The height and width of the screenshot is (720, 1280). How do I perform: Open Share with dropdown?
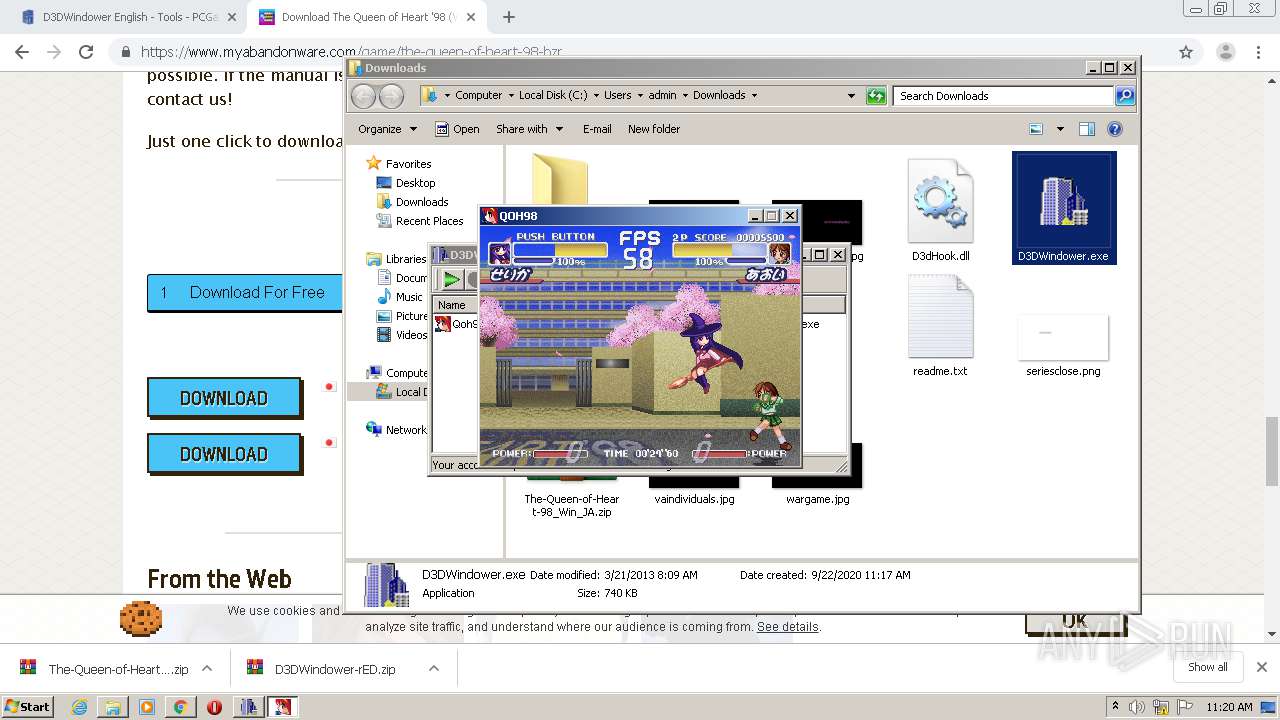(529, 129)
